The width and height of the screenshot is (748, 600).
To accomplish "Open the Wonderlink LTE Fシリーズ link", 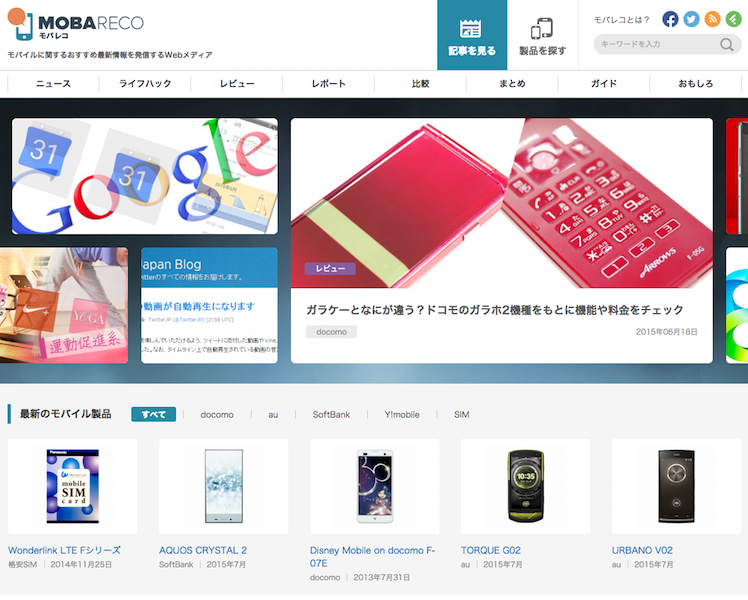I will click(64, 550).
